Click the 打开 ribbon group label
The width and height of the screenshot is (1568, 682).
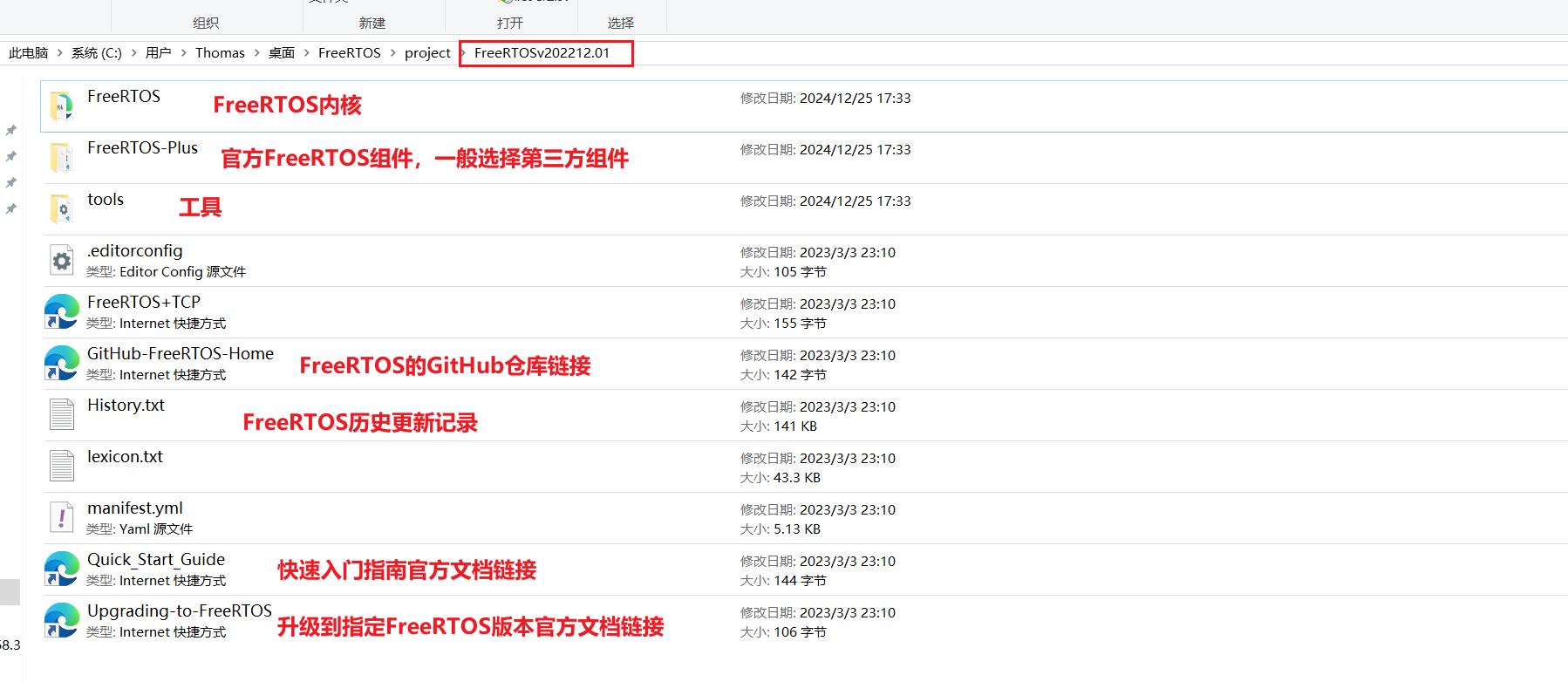pyautogui.click(x=510, y=24)
